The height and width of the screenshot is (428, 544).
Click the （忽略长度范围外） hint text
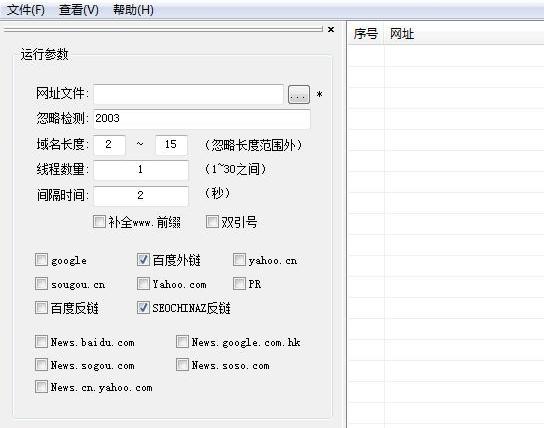click(253, 145)
